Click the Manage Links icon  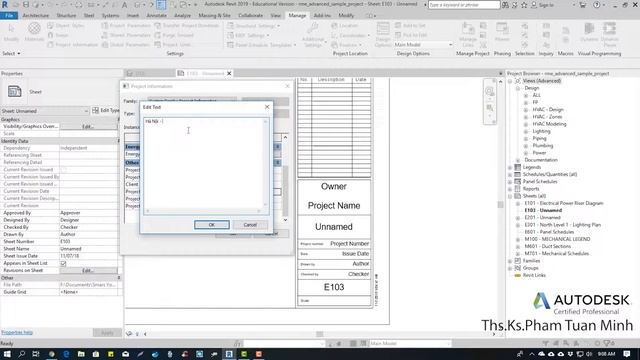[x=468, y=29]
